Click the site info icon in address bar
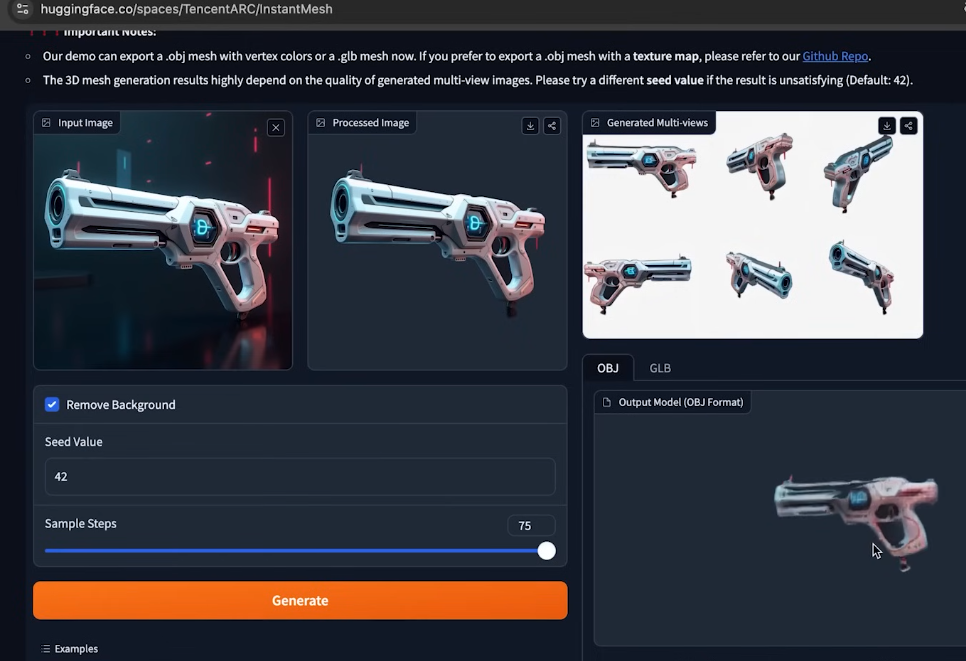This screenshot has width=966, height=661. point(23,9)
